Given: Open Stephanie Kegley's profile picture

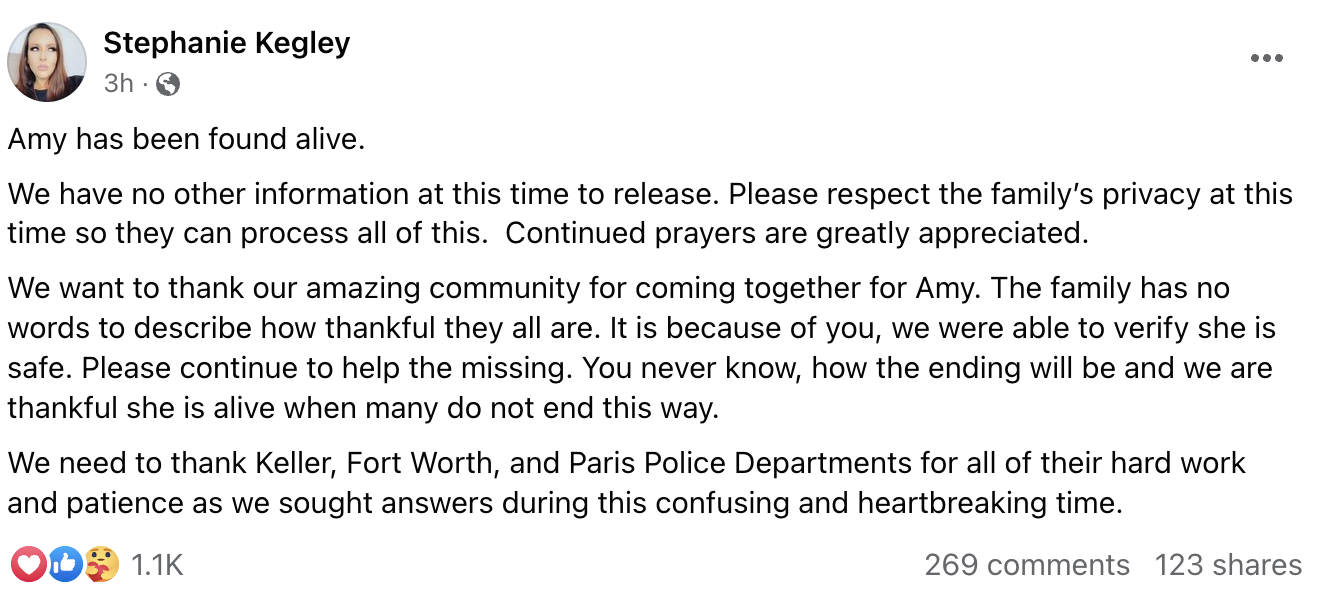Looking at the screenshot, I should (x=47, y=62).
